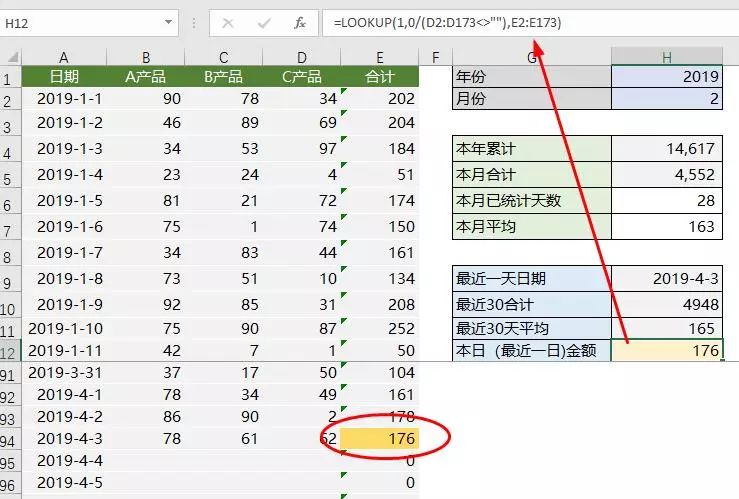Click the three-dot formula bar resize handle
Screen dimensions: 739x499
pos(194,23)
